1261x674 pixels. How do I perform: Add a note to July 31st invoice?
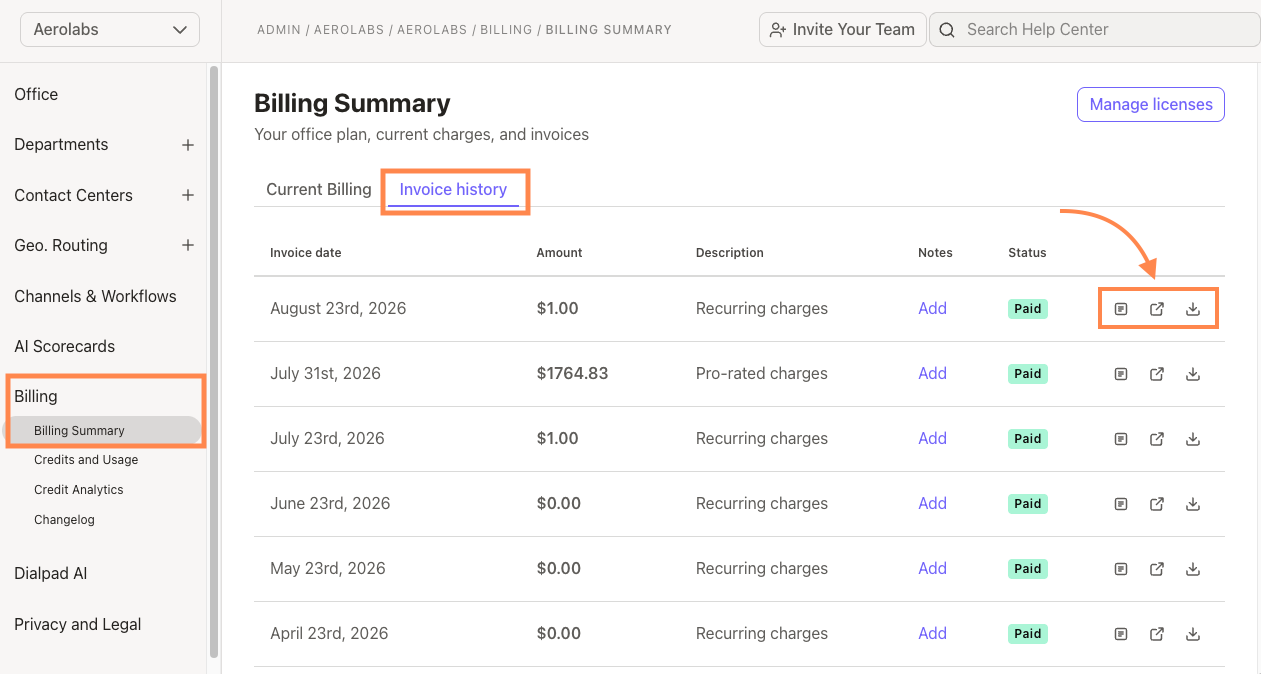[x=932, y=373]
